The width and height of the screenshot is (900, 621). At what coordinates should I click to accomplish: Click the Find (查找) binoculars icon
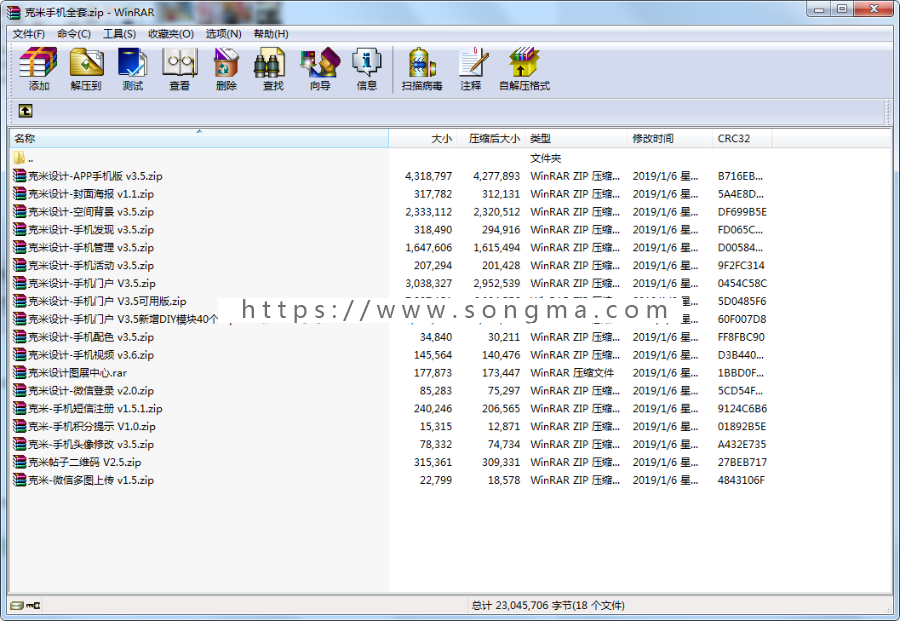[269, 63]
